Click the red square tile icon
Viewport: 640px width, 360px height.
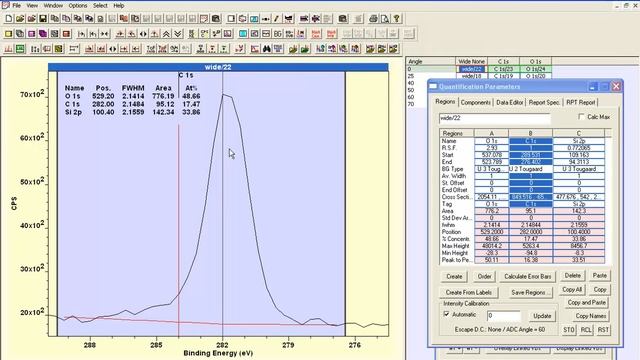tap(66, 34)
